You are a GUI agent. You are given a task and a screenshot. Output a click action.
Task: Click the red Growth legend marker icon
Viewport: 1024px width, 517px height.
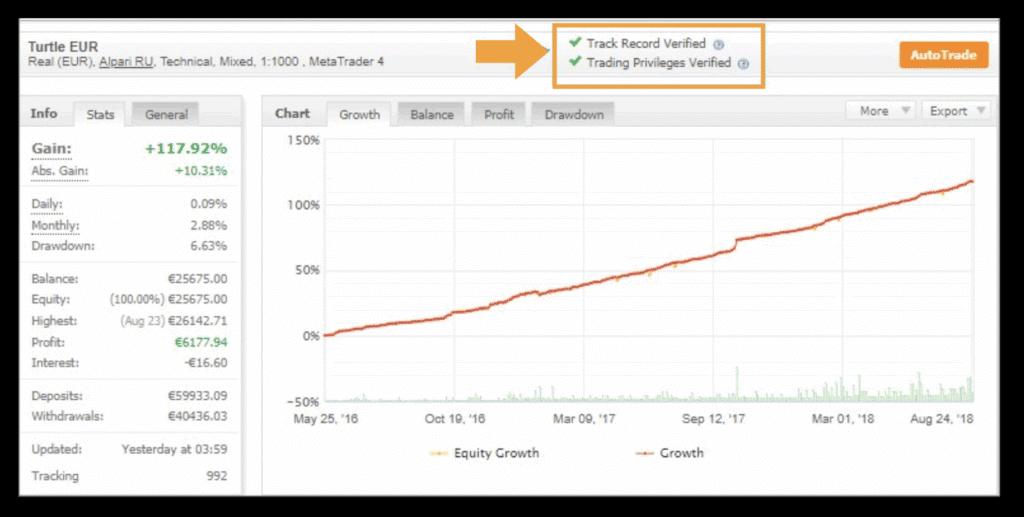(x=645, y=453)
